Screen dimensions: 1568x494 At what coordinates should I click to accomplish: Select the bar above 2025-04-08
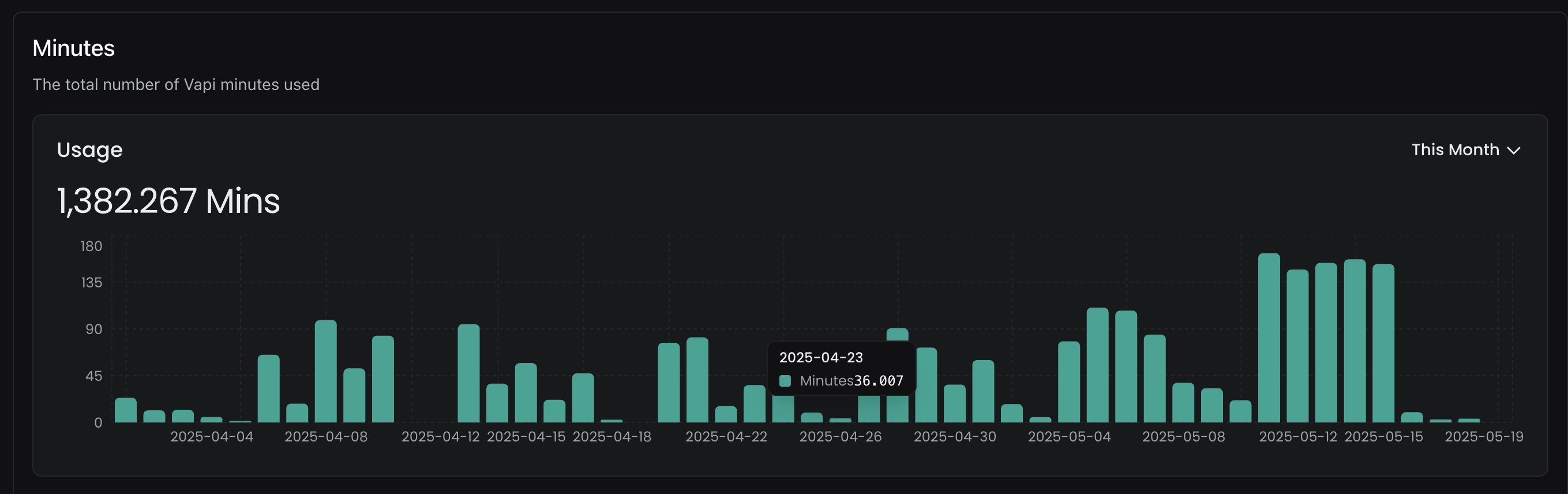coord(325,371)
